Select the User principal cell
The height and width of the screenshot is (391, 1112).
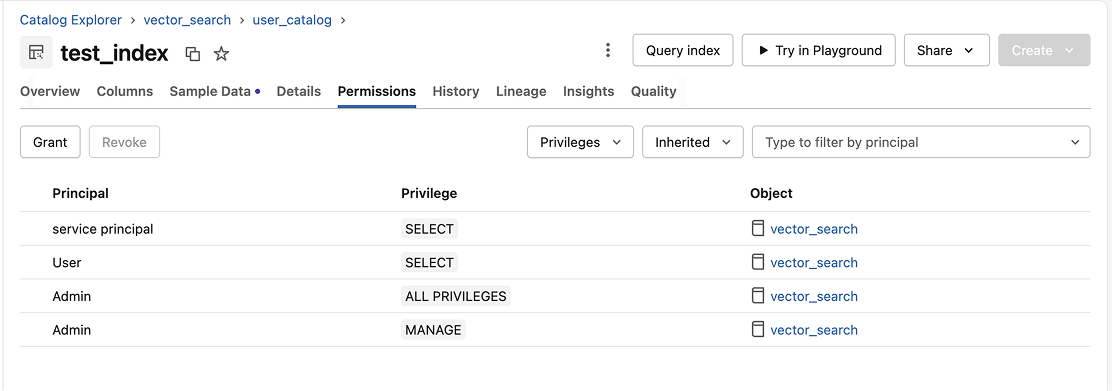[67, 263]
